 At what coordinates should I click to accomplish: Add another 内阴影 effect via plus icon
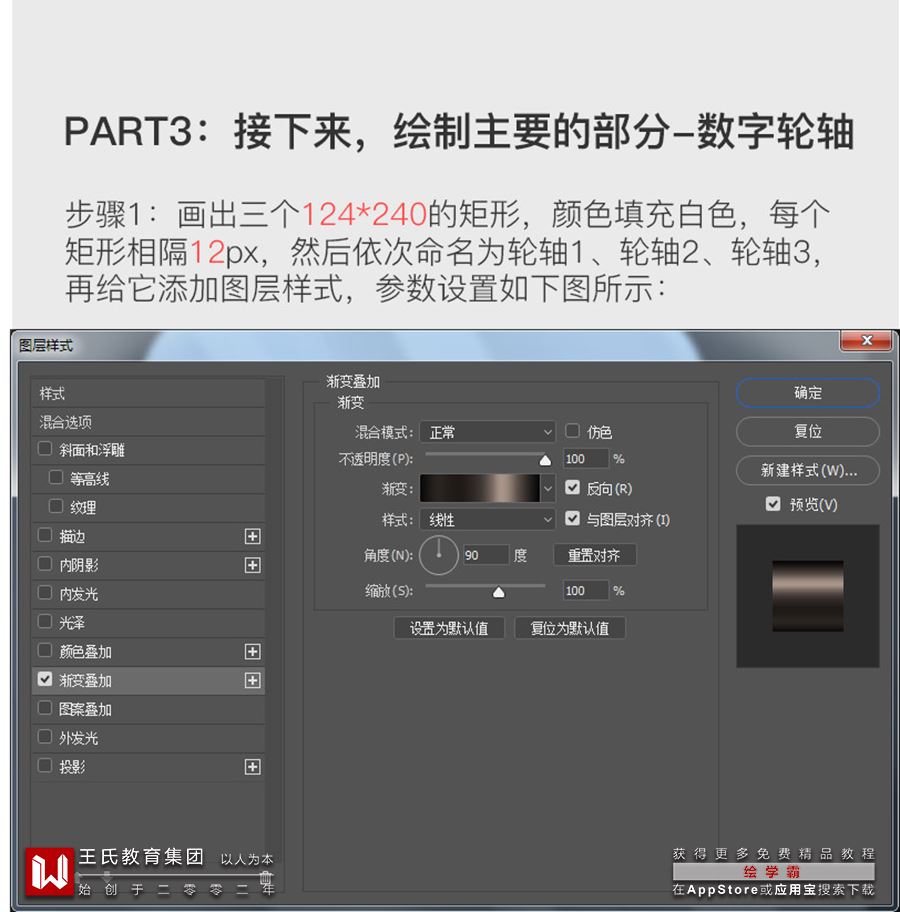coord(252,565)
